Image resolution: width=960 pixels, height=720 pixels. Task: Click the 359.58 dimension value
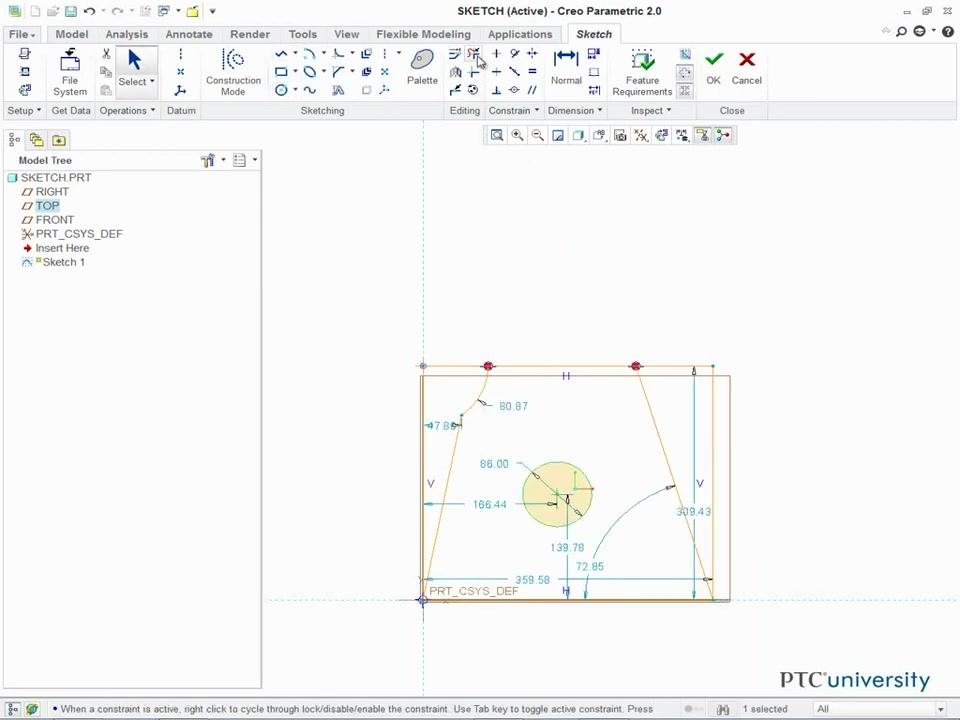[x=532, y=579]
